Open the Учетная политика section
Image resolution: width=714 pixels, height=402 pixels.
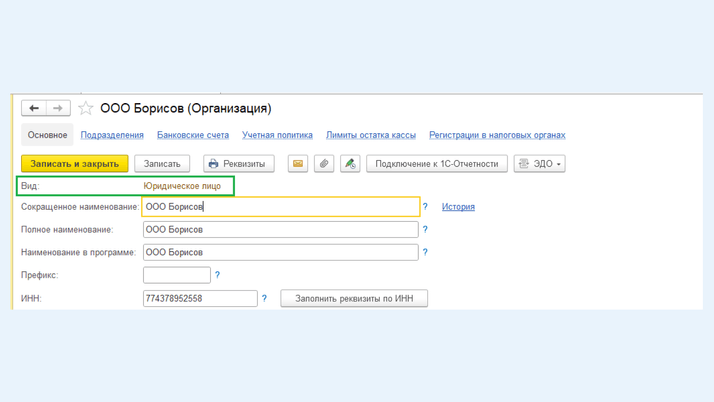pos(277,135)
